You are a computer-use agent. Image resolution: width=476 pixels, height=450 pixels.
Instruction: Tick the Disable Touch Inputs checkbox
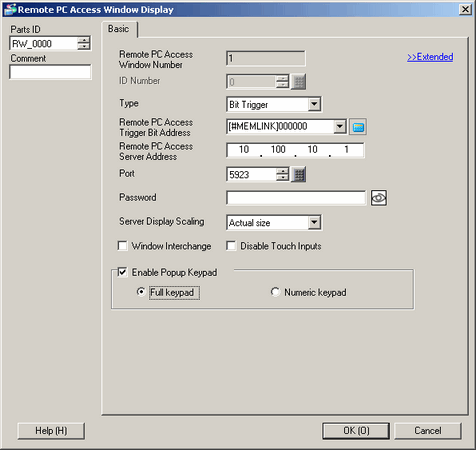(231, 246)
